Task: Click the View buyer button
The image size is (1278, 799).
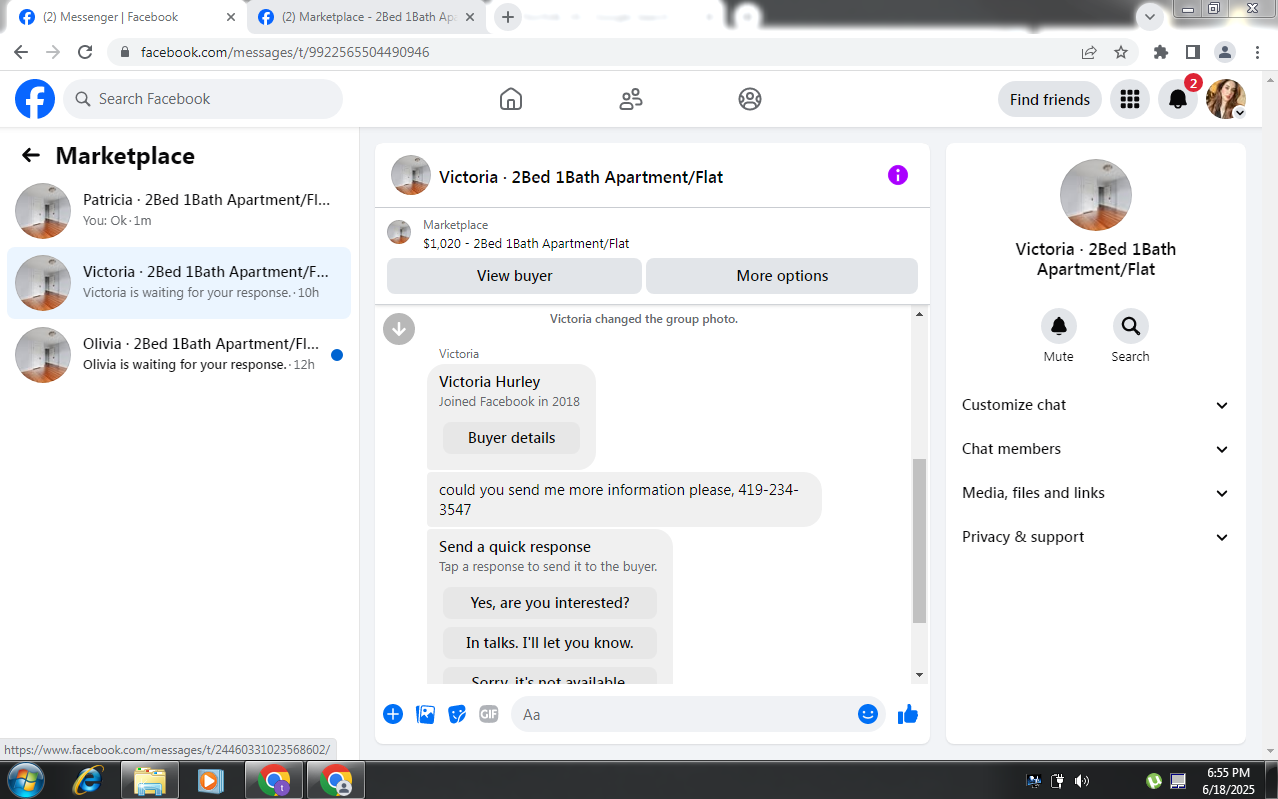Action: (x=514, y=276)
